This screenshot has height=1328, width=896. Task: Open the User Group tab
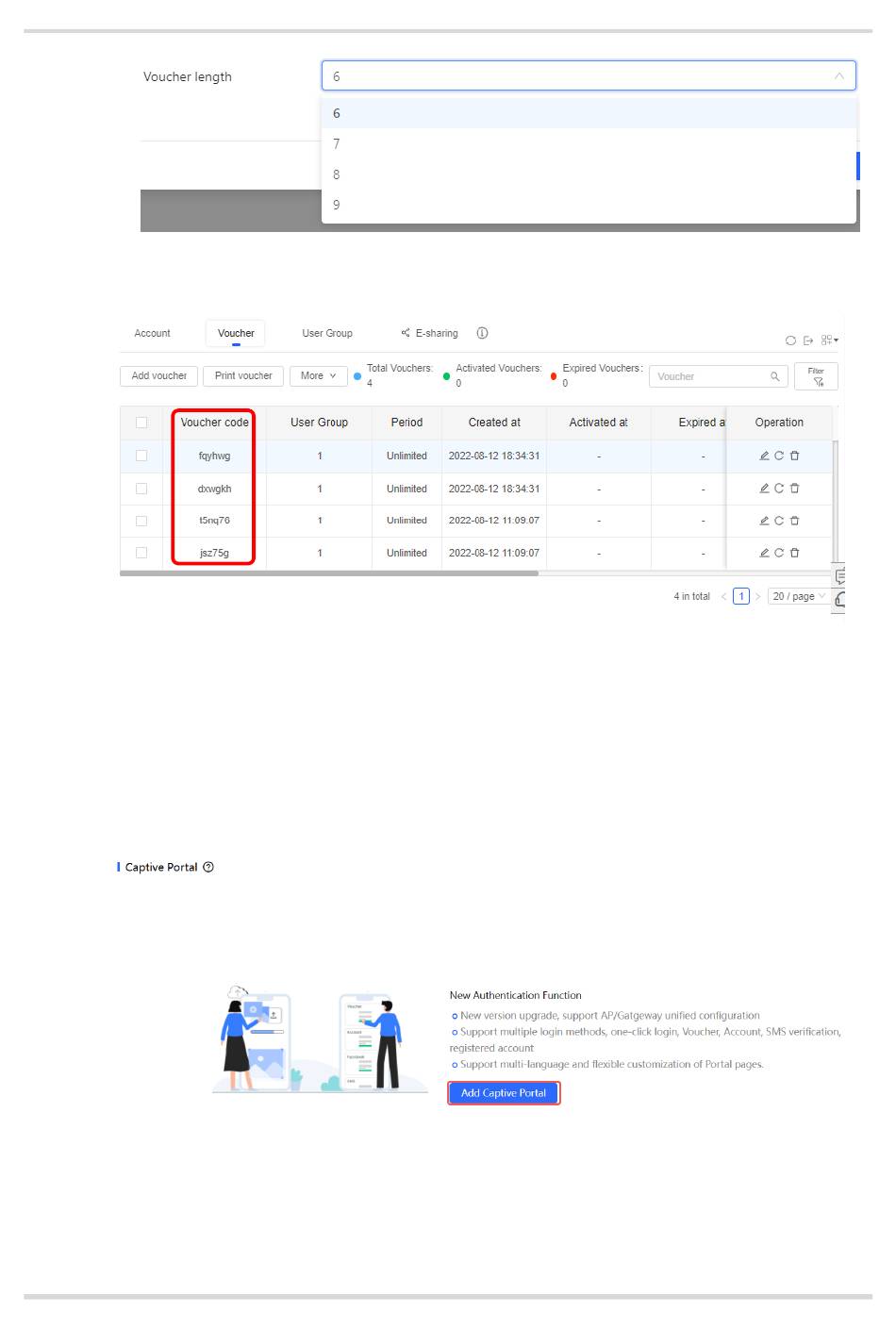pyautogui.click(x=326, y=333)
